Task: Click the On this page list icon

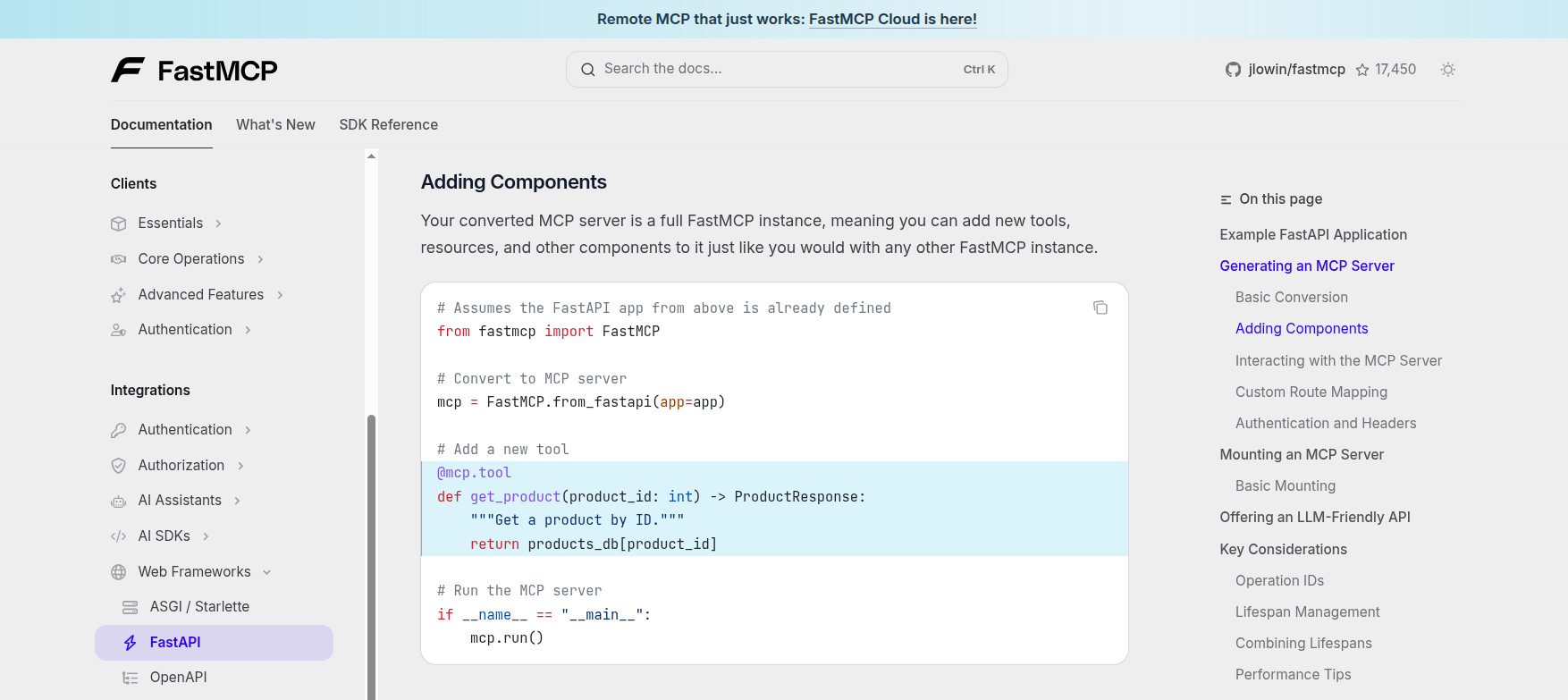Action: point(1226,199)
